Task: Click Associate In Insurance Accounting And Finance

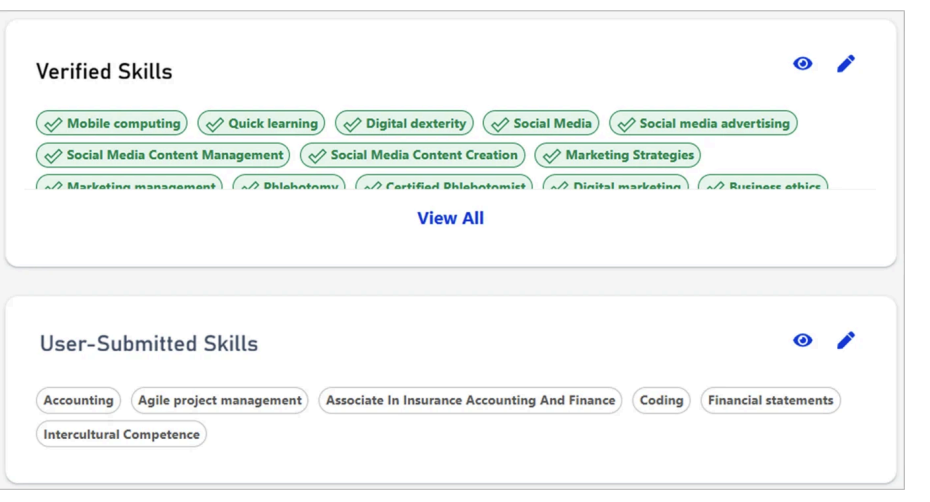Action: [470, 401]
